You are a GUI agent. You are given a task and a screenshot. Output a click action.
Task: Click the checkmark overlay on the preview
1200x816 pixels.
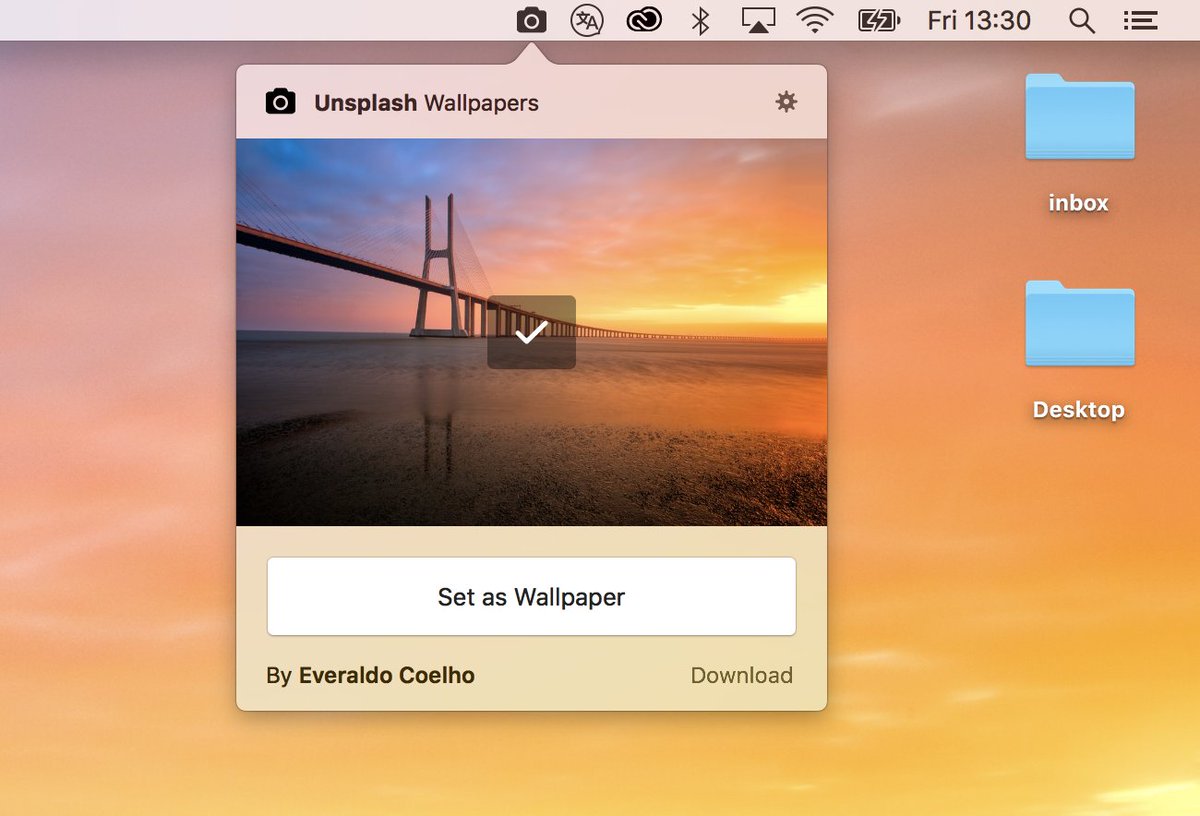coord(531,332)
